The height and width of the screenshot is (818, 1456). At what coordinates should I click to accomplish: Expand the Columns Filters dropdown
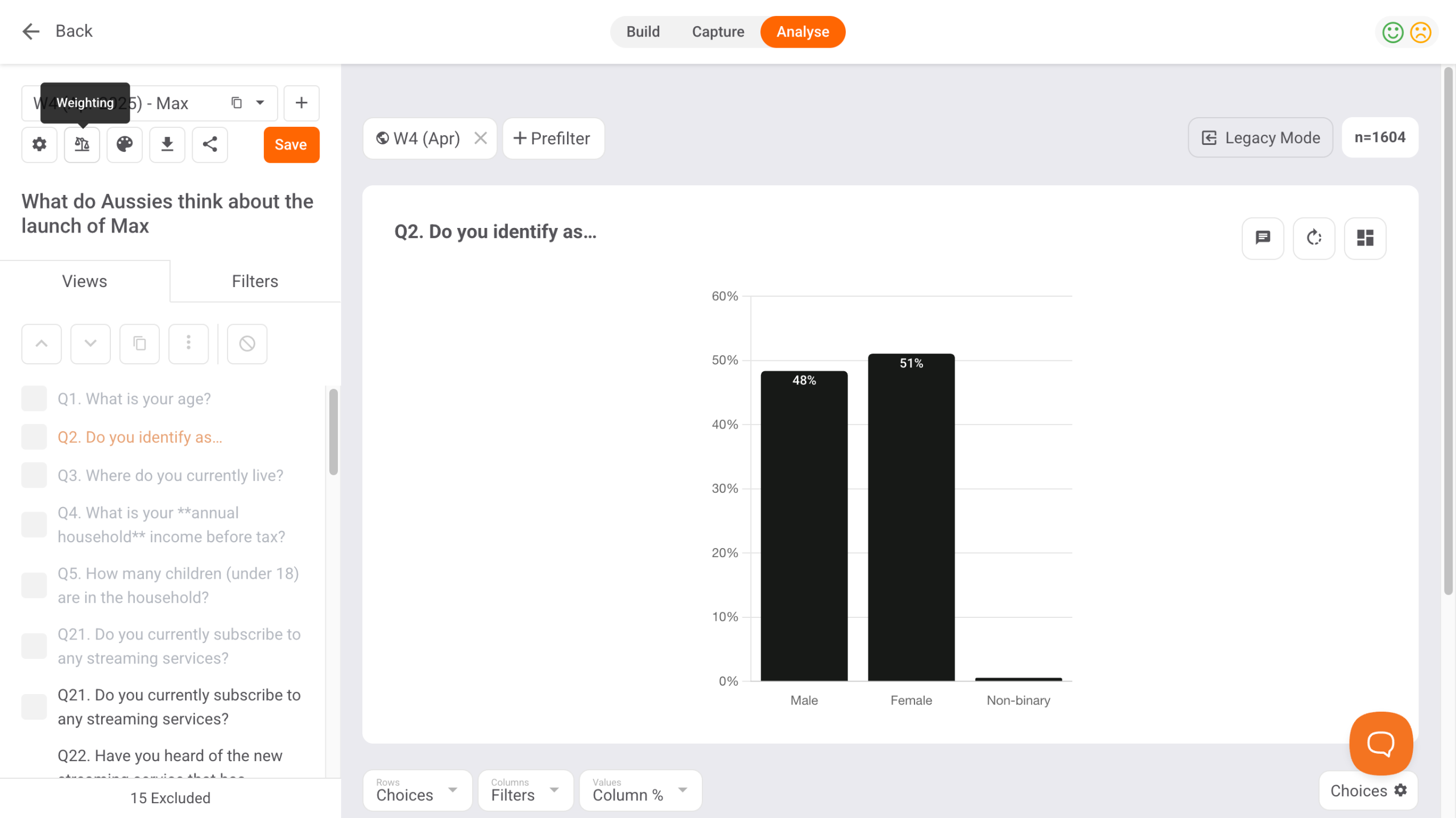(x=525, y=790)
